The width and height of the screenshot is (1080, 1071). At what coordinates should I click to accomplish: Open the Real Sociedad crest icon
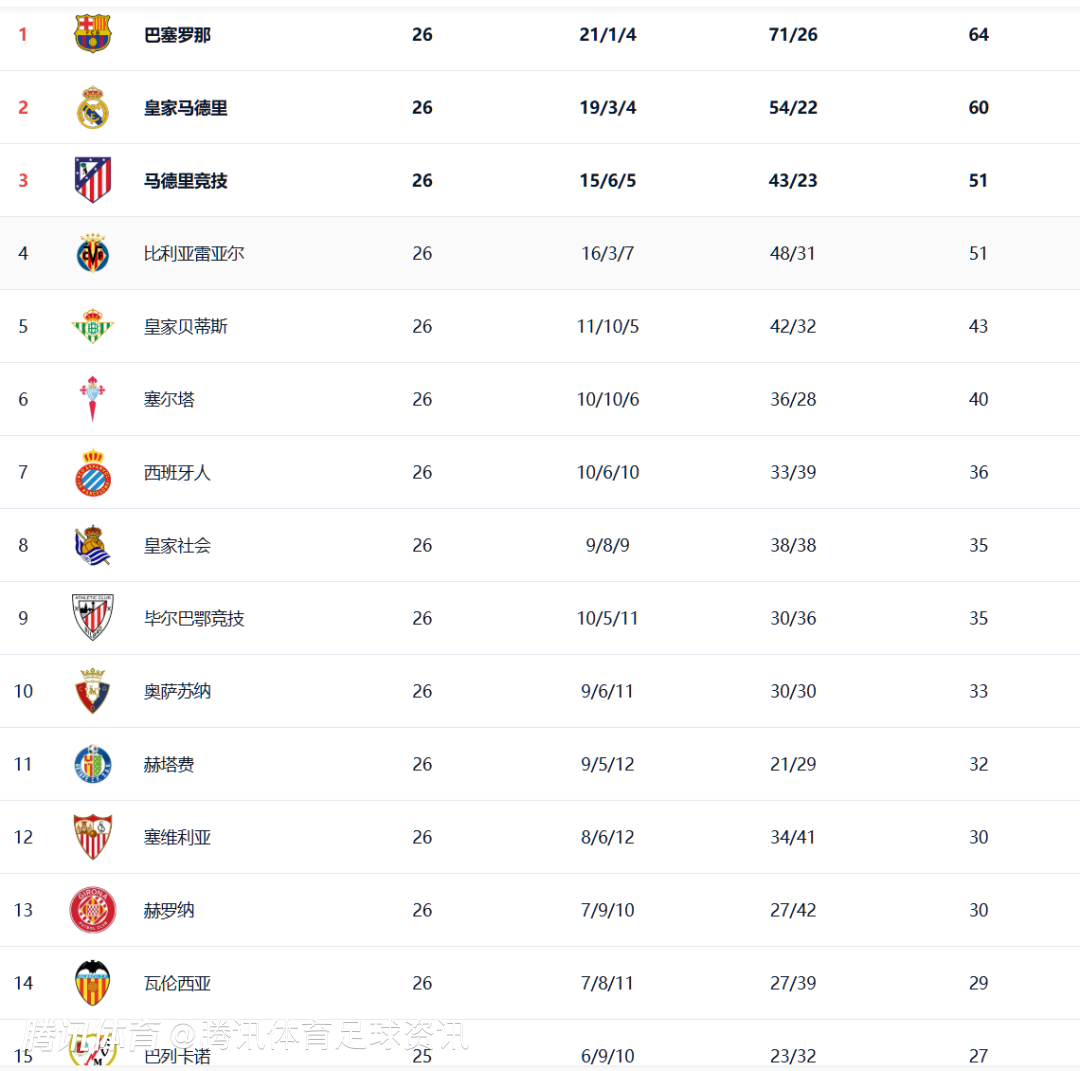tap(93, 545)
